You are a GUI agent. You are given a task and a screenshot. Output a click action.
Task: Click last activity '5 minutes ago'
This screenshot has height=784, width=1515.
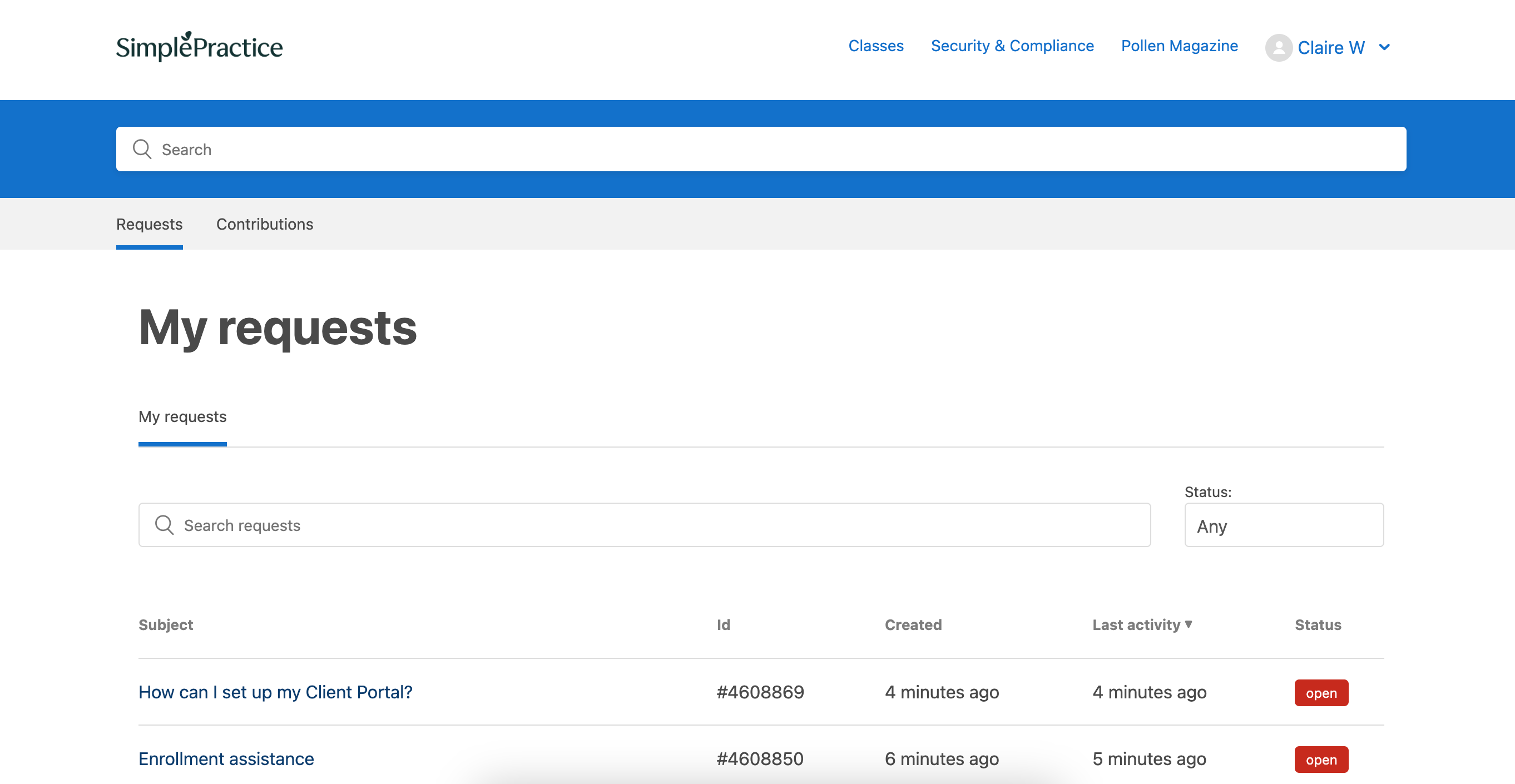pos(1149,759)
